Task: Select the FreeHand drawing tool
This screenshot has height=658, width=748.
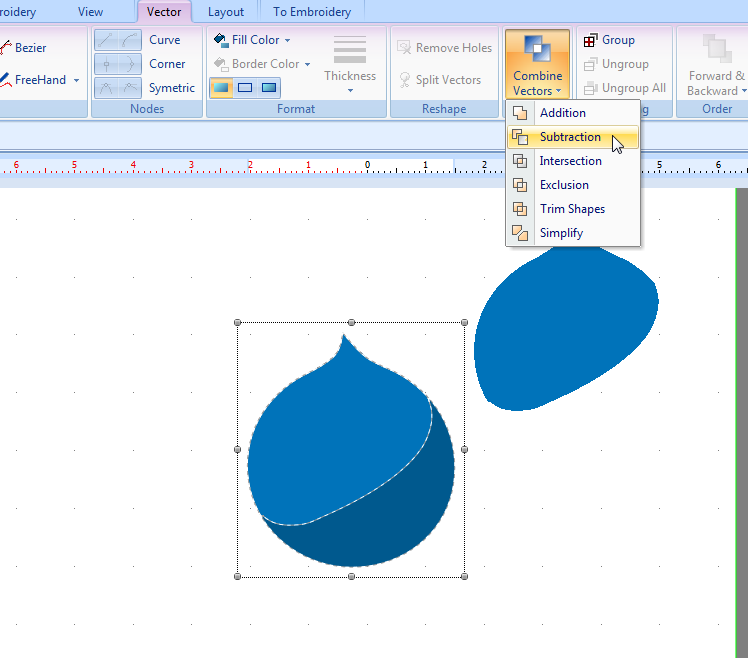Action: (39, 80)
